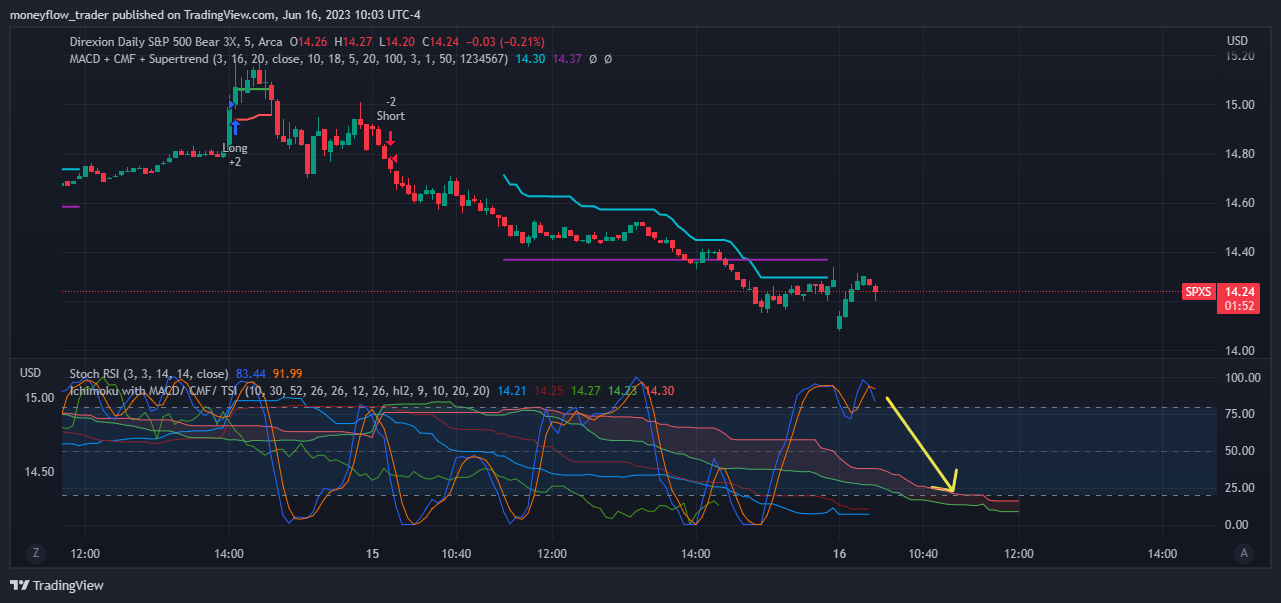Click the 01:52 bar countdown label
This screenshot has height=603, width=1281.
click(x=1237, y=306)
